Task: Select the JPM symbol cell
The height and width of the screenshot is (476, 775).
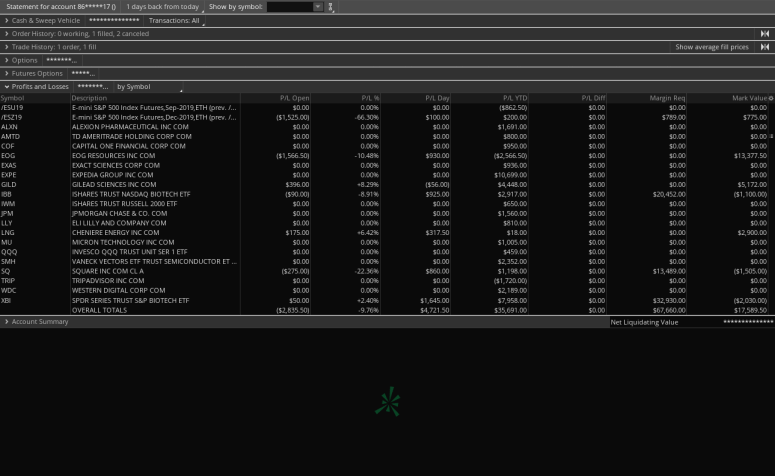Action: pyautogui.click(x=7, y=214)
